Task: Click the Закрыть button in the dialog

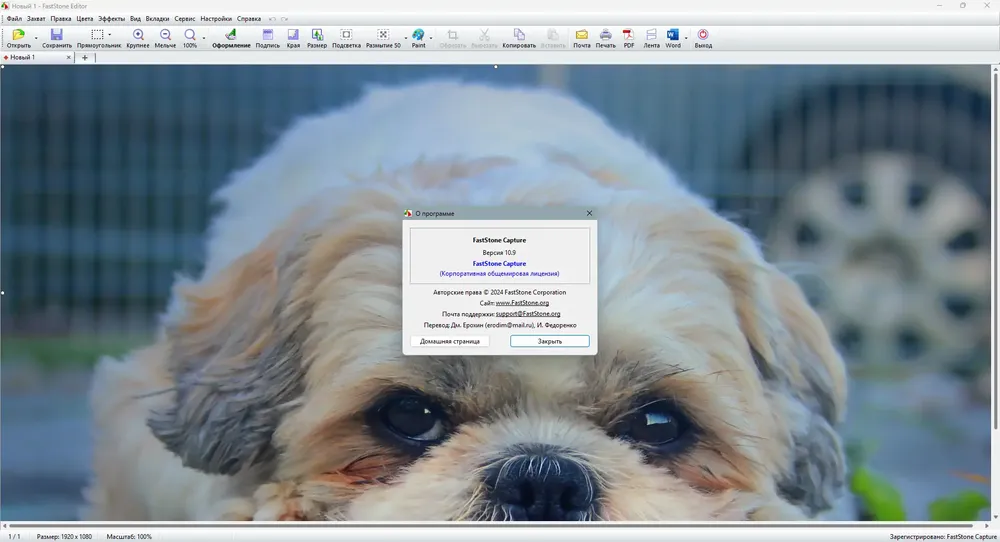Action: [x=550, y=341]
